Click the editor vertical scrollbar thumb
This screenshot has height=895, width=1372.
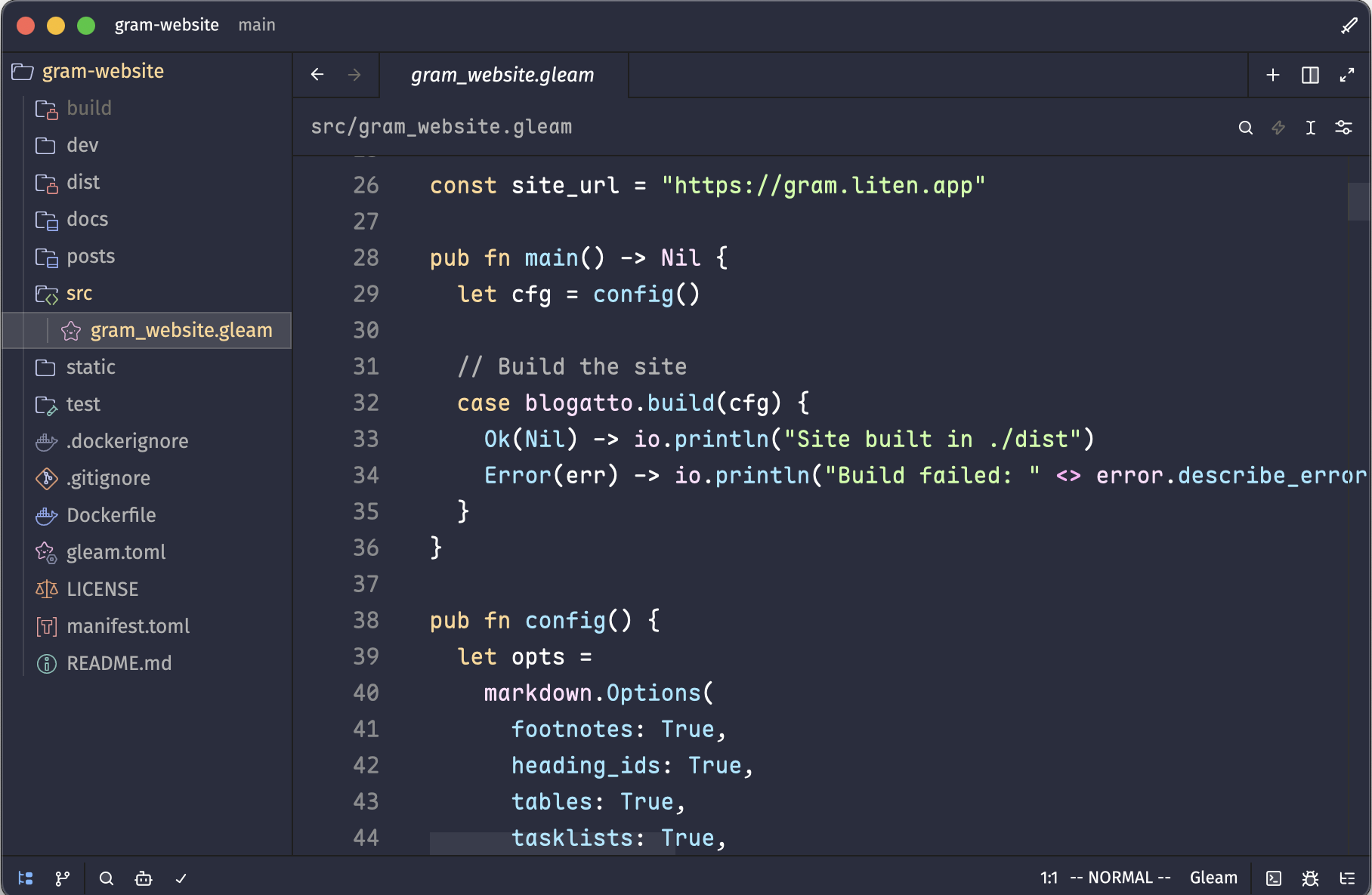tap(1358, 202)
